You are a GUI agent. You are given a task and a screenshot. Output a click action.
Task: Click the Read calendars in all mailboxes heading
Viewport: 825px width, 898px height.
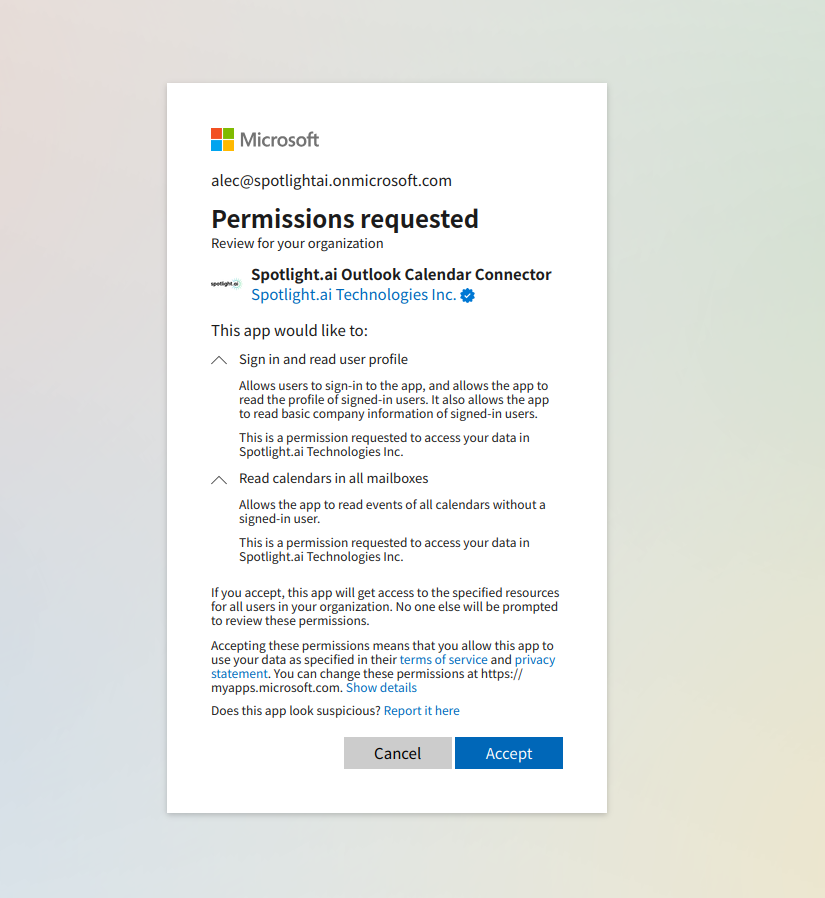pyautogui.click(x=334, y=479)
